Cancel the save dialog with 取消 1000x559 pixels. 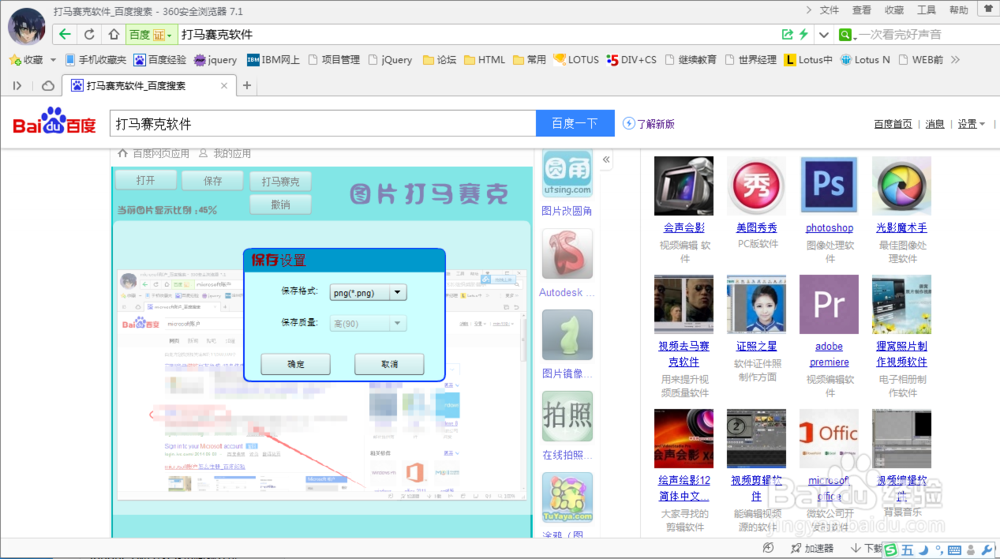(389, 364)
